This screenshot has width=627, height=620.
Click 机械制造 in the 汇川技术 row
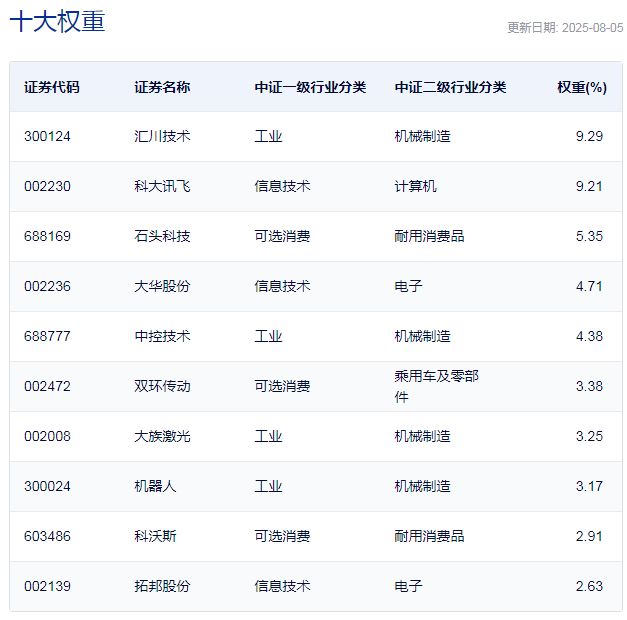tap(422, 136)
